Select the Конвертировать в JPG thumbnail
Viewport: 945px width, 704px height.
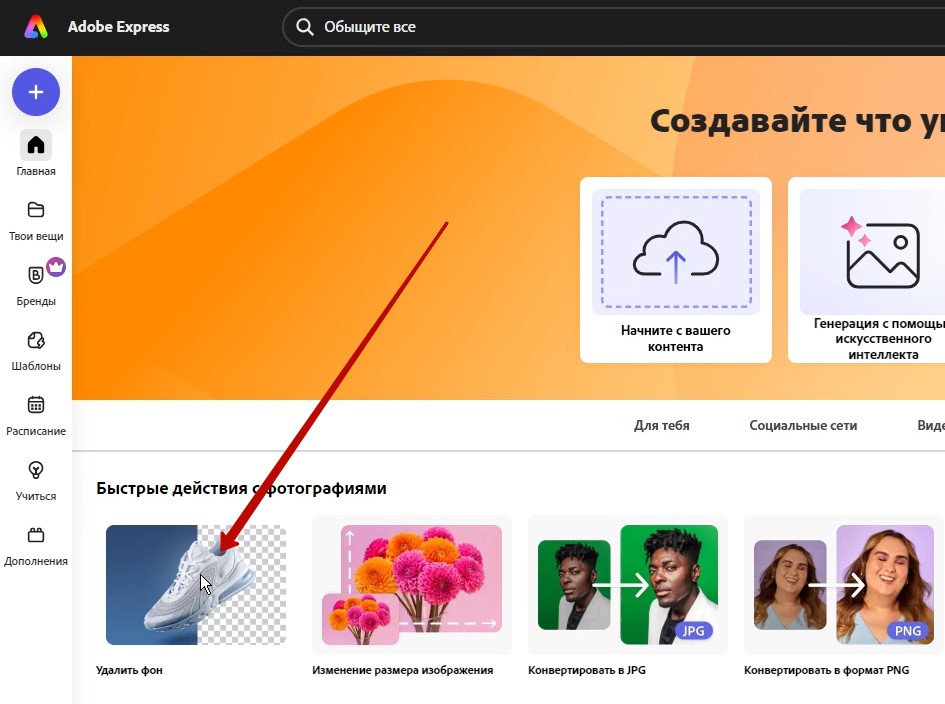tap(627, 585)
